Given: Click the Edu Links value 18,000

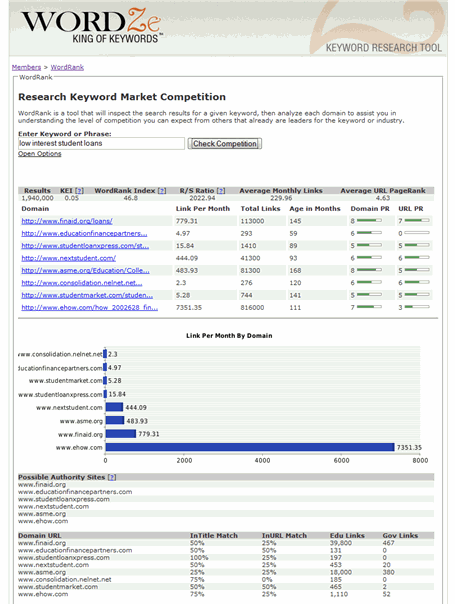Looking at the screenshot, I should (341, 572).
